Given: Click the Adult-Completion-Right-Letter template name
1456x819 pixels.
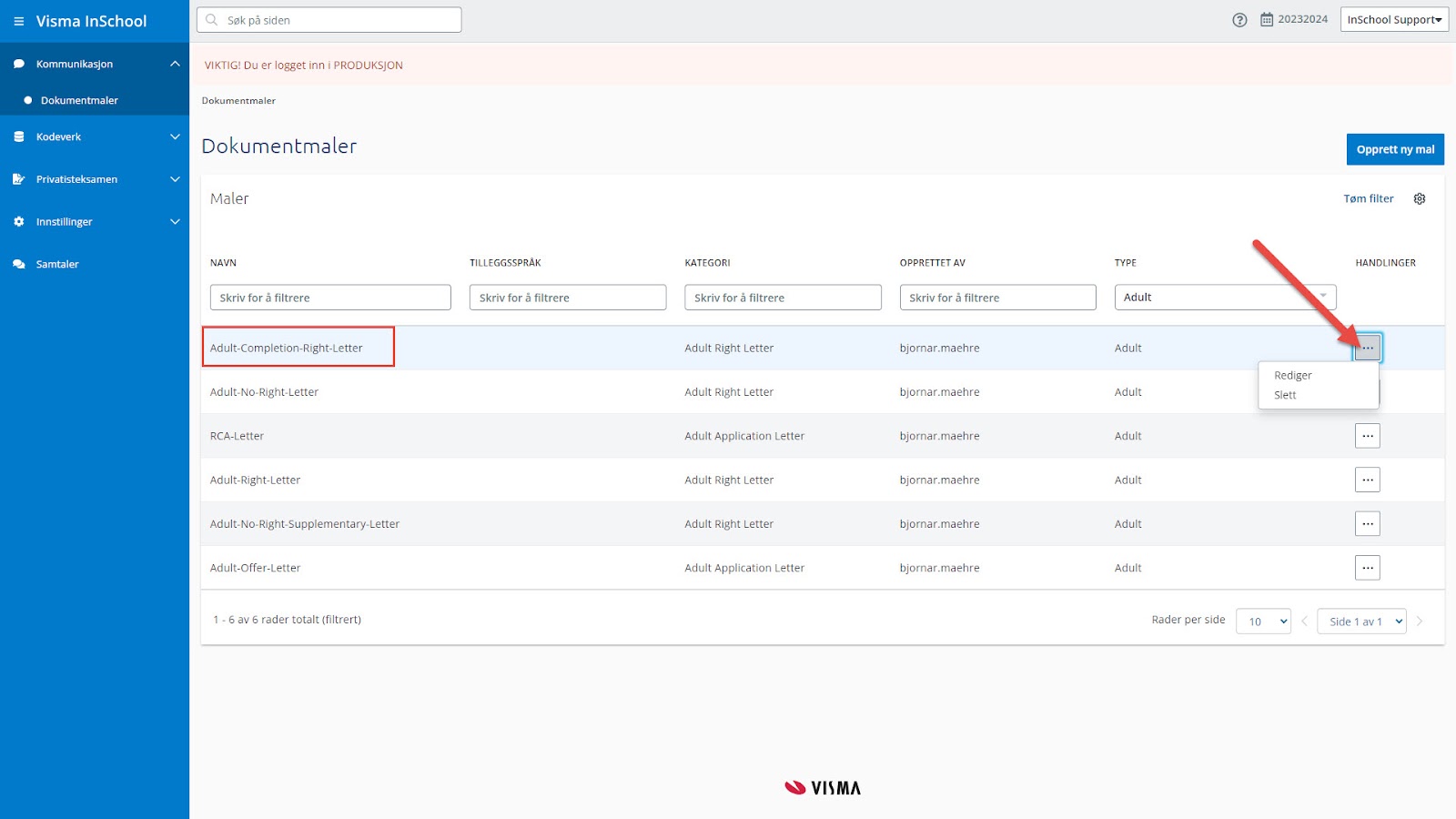Looking at the screenshot, I should tap(286, 348).
